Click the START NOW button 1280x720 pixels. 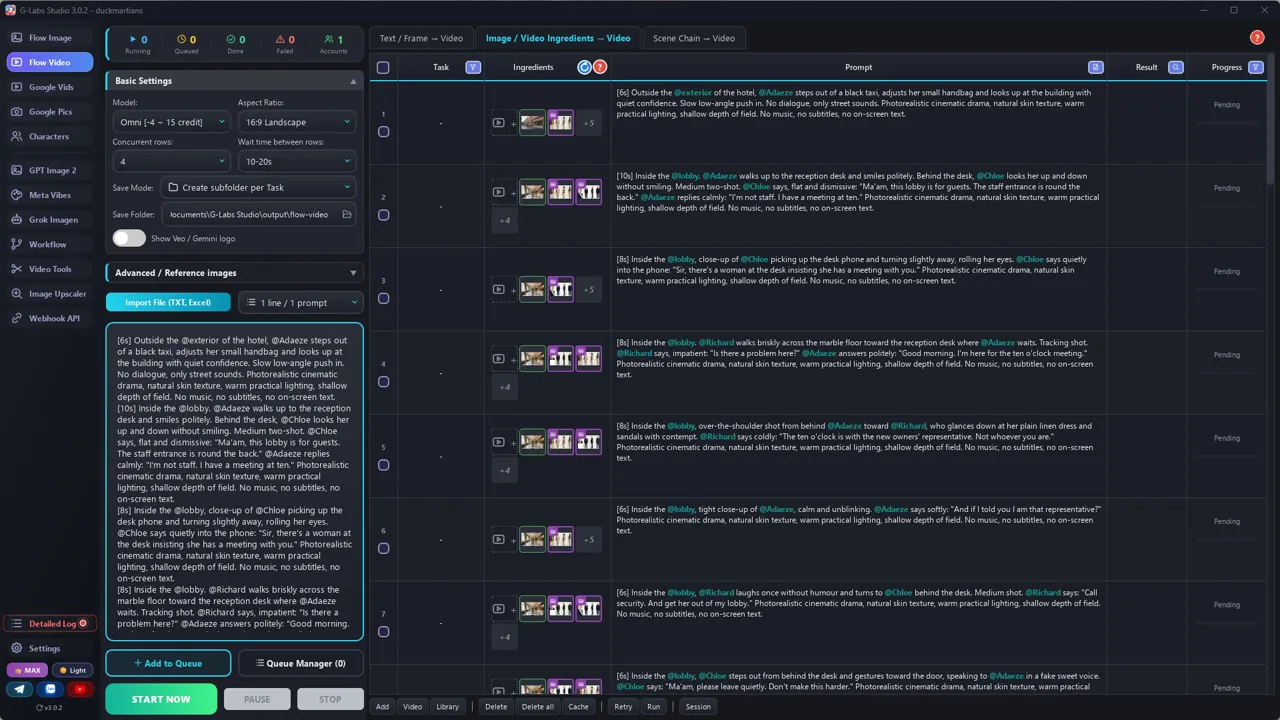[x=161, y=699]
